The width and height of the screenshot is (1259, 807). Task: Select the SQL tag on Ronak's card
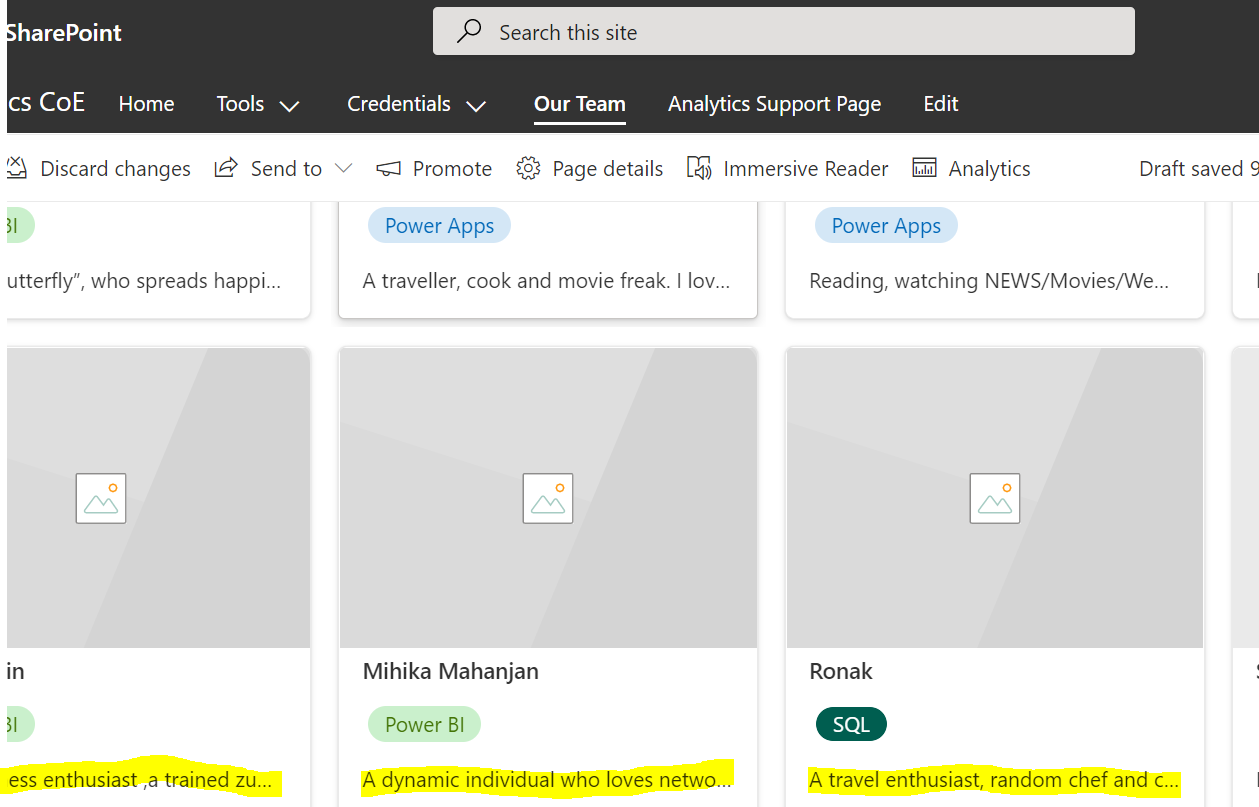(851, 723)
